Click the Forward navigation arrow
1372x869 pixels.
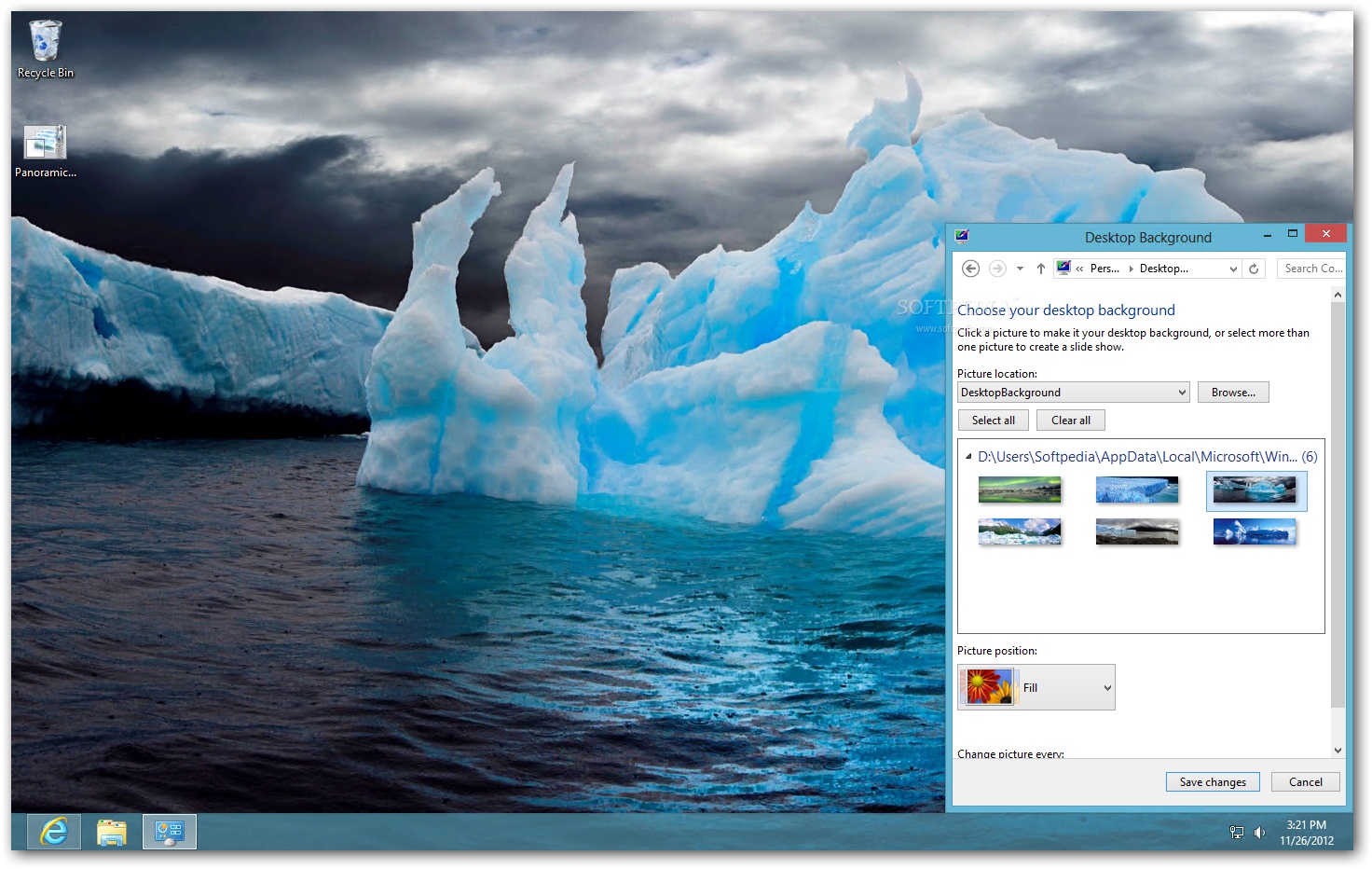tap(997, 269)
